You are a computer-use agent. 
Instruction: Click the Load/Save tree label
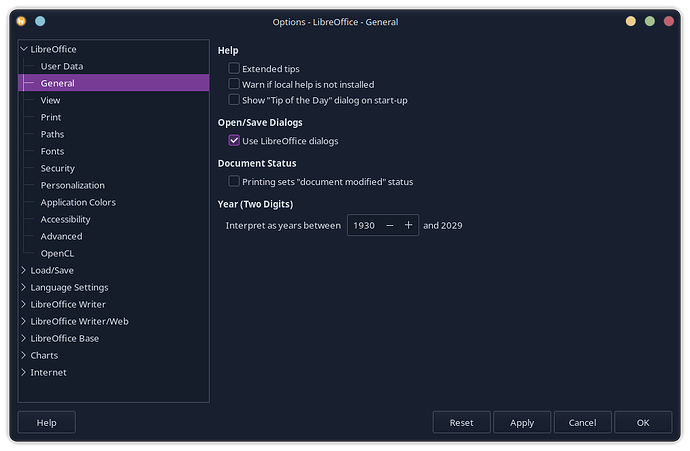coord(52,270)
